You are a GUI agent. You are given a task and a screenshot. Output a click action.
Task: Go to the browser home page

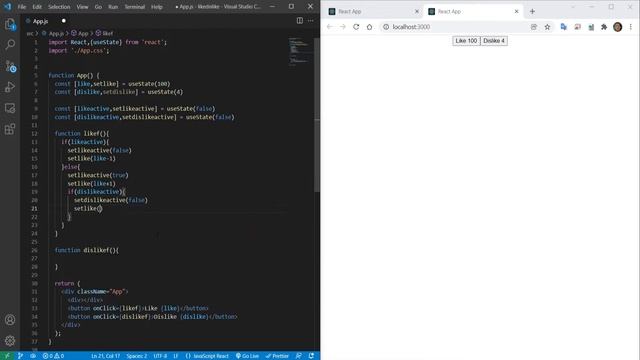[369, 27]
